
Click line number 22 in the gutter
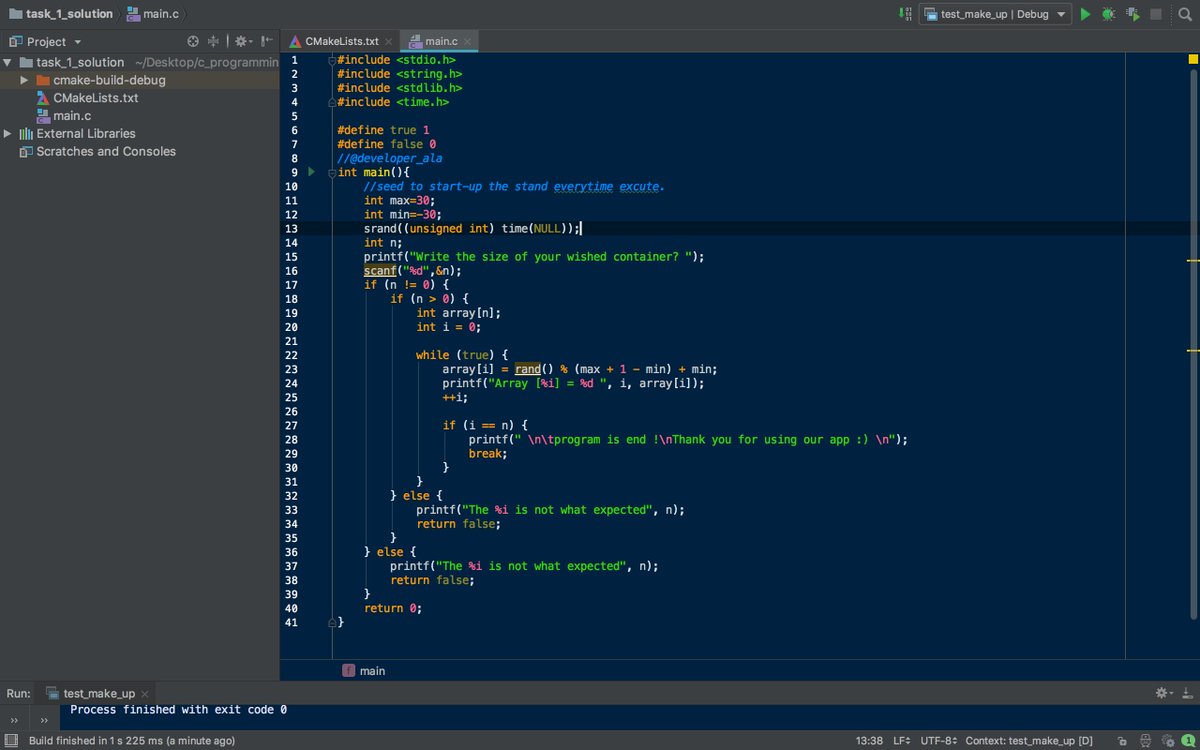click(x=291, y=355)
